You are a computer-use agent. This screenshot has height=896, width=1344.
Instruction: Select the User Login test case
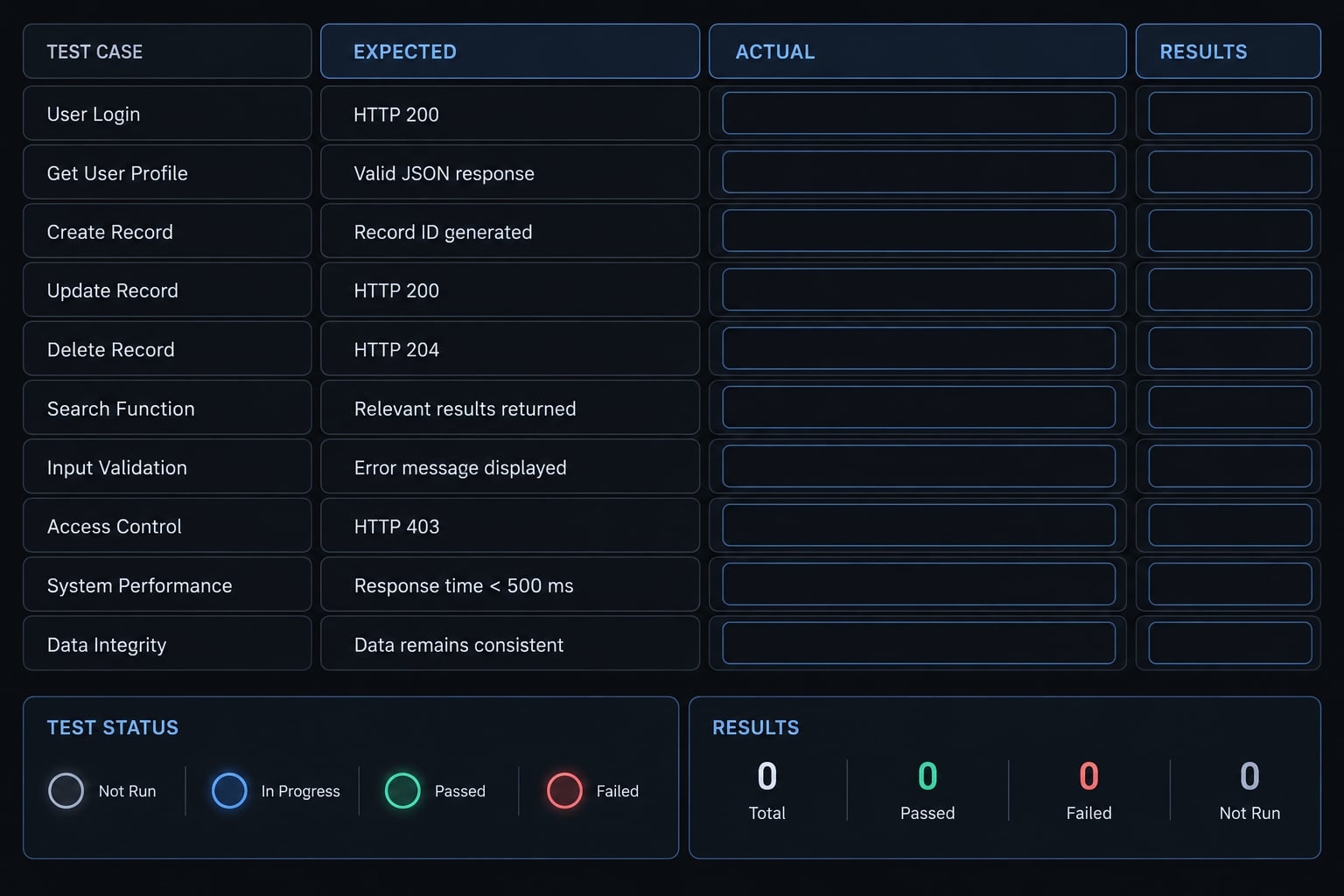pyautogui.click(x=167, y=113)
